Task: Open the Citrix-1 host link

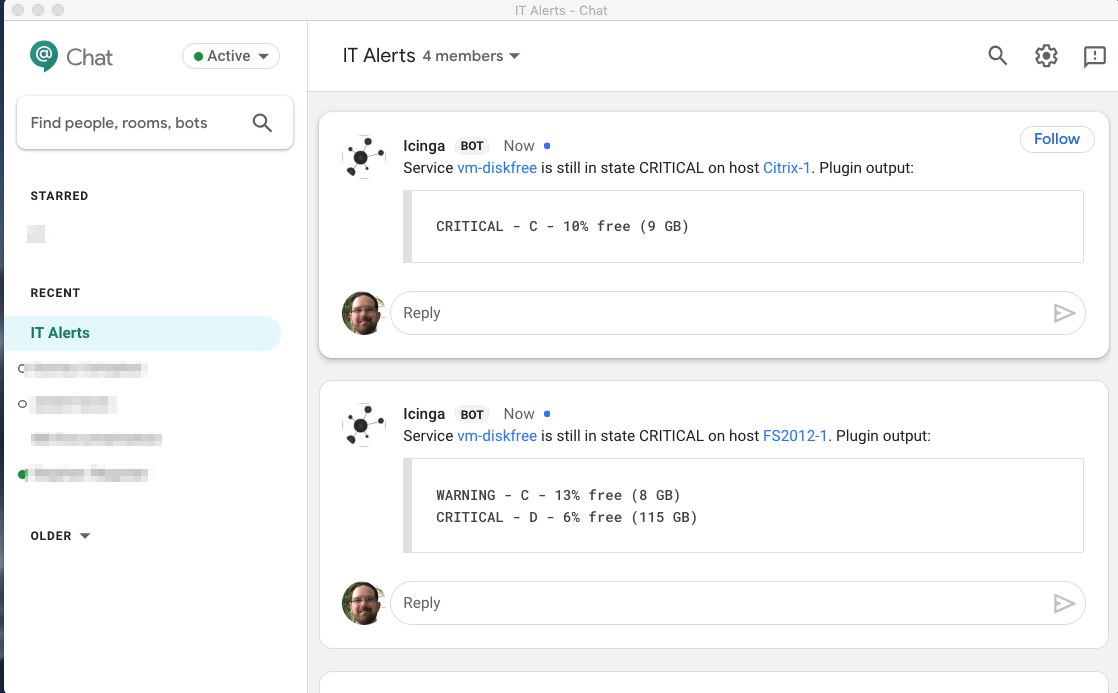Action: click(x=786, y=168)
